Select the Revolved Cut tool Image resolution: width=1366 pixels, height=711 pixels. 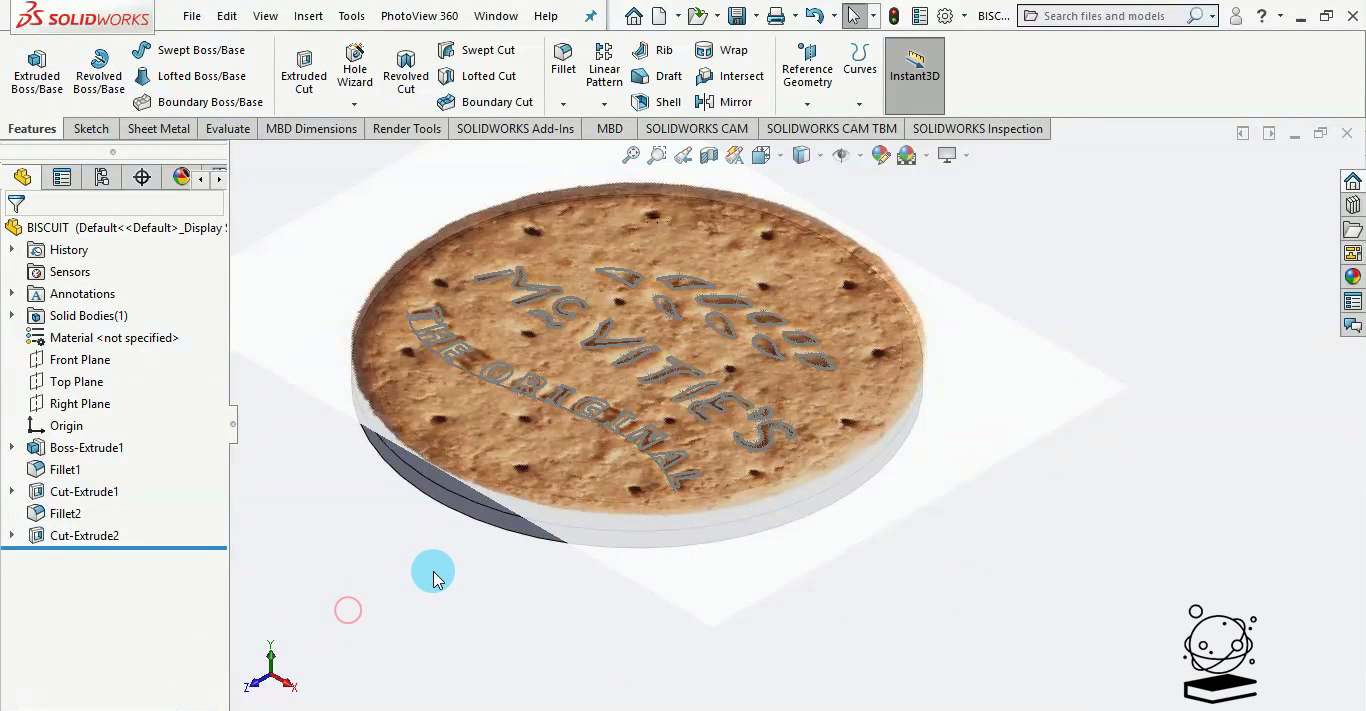[x=406, y=72]
